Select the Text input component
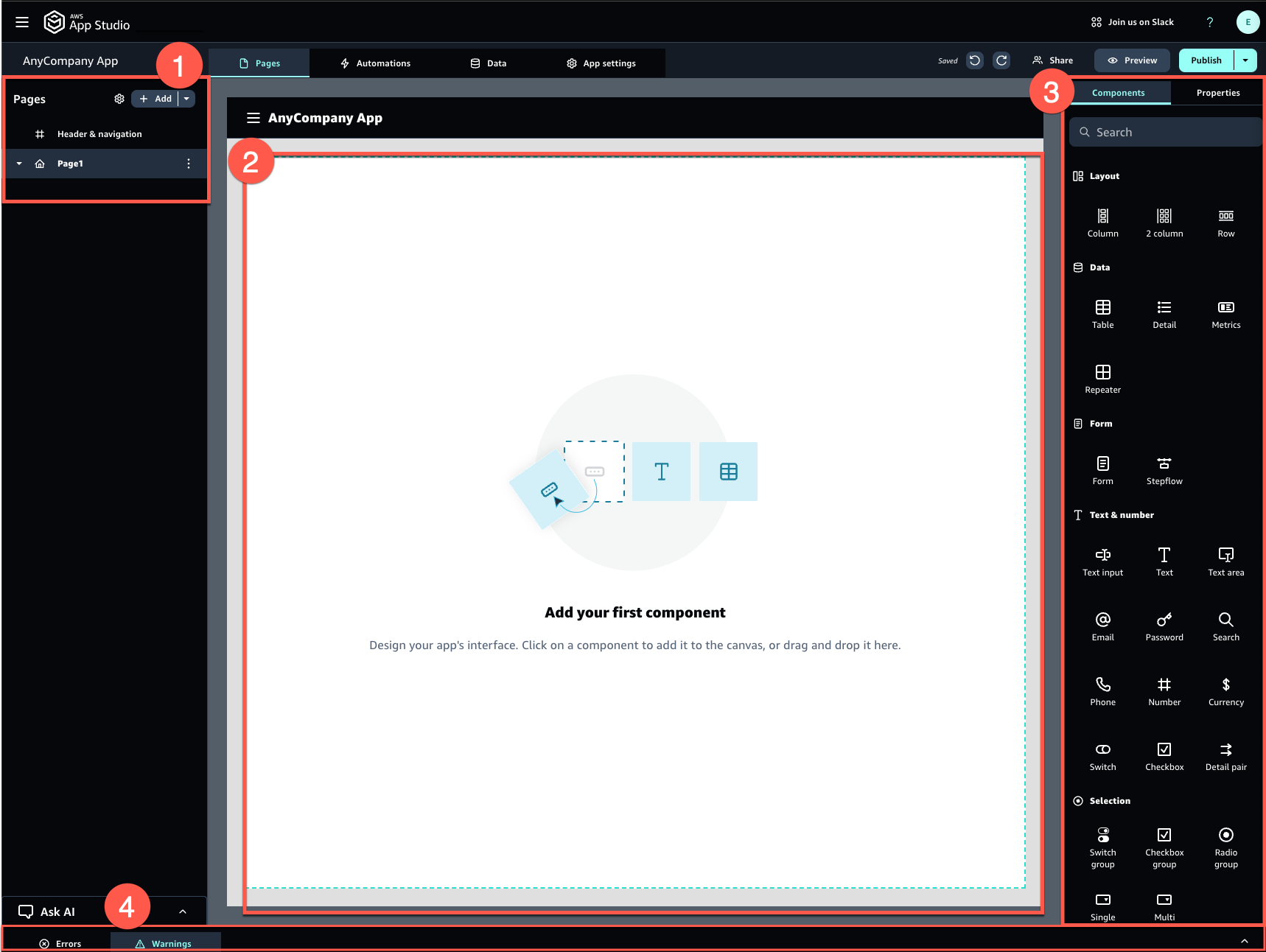Viewport: 1266px width, 952px height. pos(1102,560)
